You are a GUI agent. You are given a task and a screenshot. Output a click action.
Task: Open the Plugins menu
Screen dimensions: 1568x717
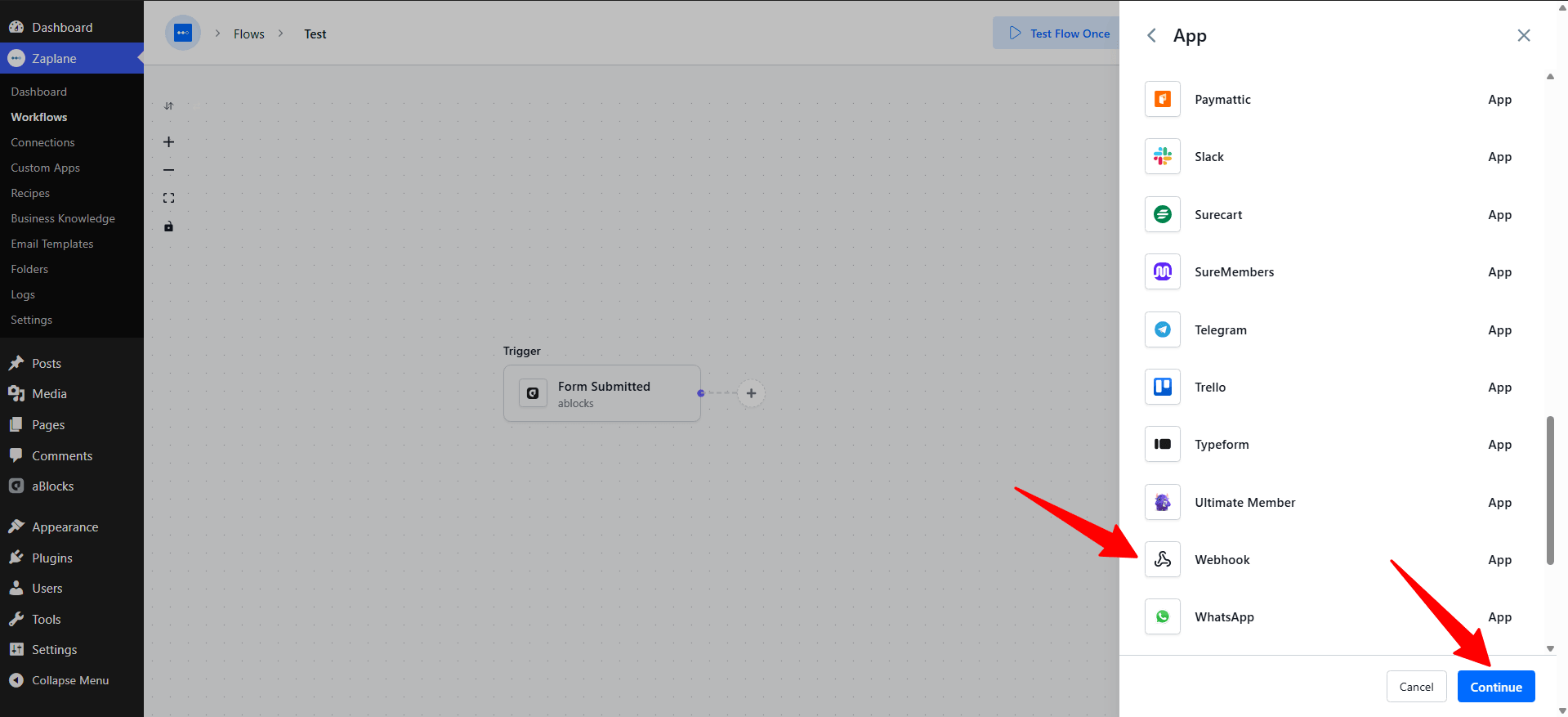[x=72, y=558]
